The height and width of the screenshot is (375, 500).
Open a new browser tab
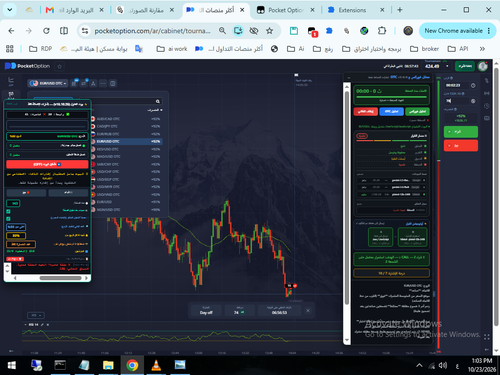click(x=400, y=10)
